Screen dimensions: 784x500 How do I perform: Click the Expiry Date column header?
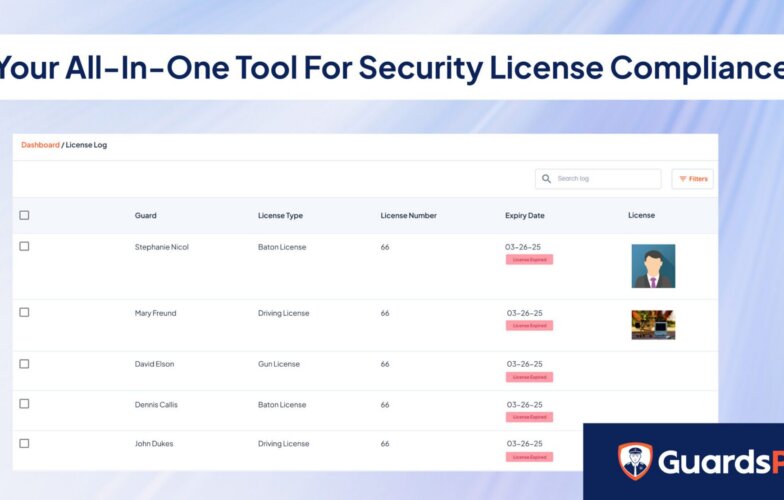(x=524, y=216)
